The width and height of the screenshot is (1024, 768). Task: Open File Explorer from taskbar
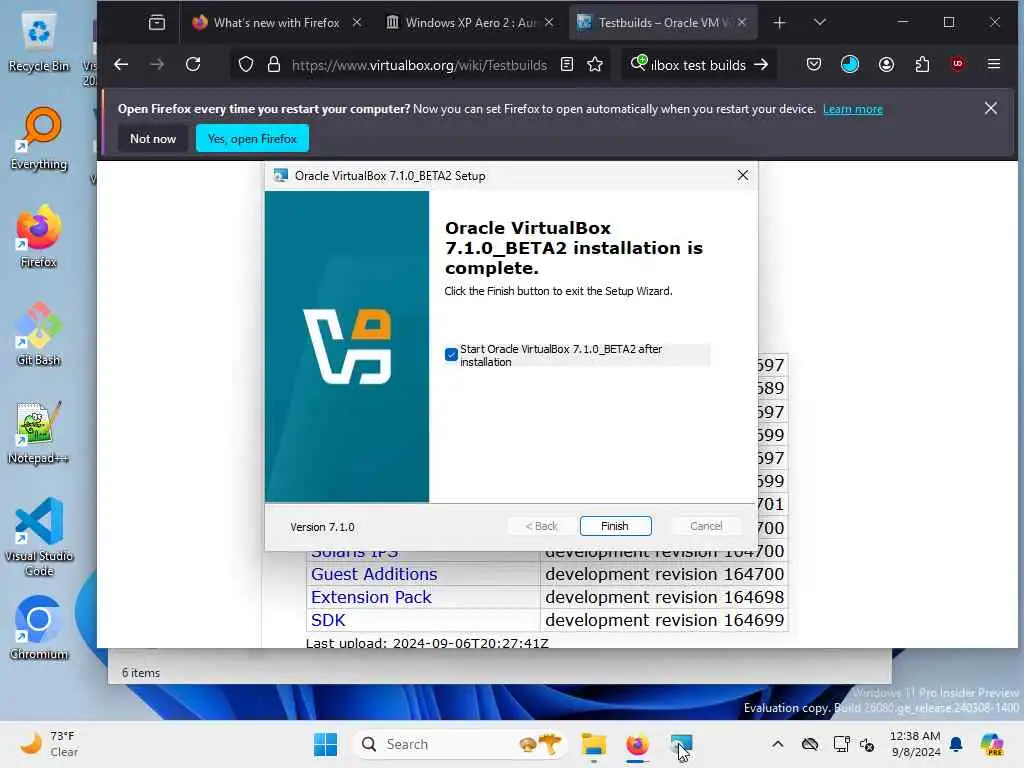(x=594, y=744)
